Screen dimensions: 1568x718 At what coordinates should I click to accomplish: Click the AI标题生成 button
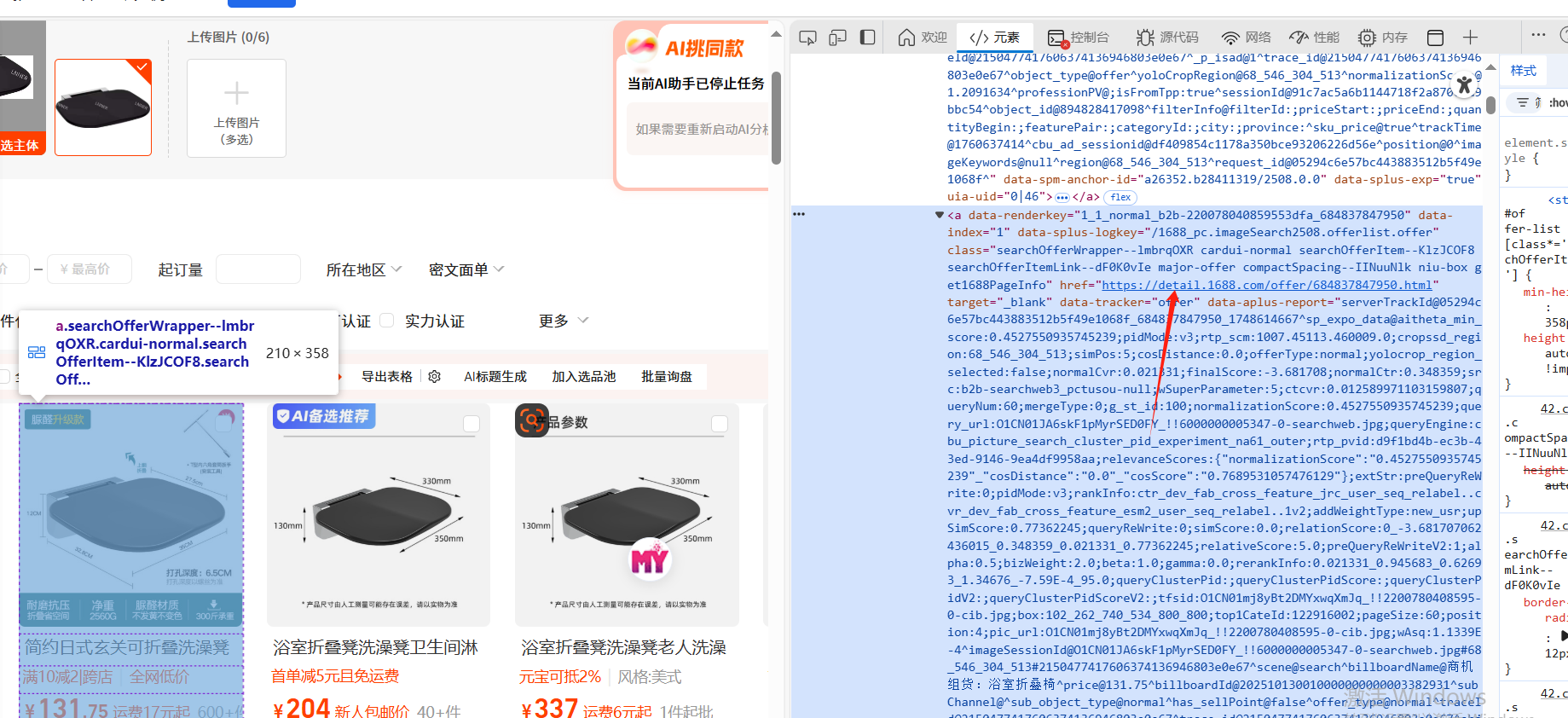[x=495, y=376]
